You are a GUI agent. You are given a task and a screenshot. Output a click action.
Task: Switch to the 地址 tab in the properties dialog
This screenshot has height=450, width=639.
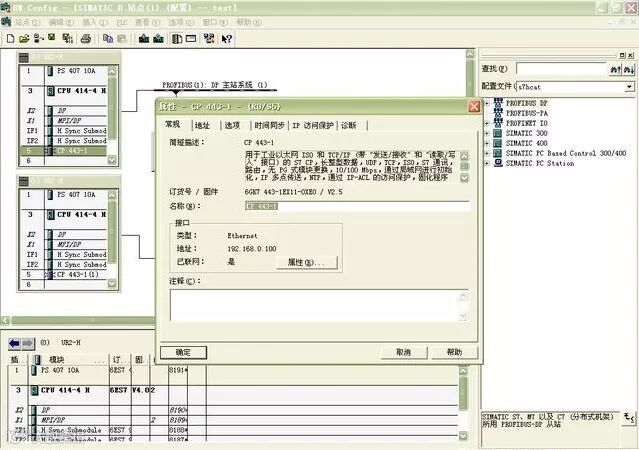coord(203,126)
